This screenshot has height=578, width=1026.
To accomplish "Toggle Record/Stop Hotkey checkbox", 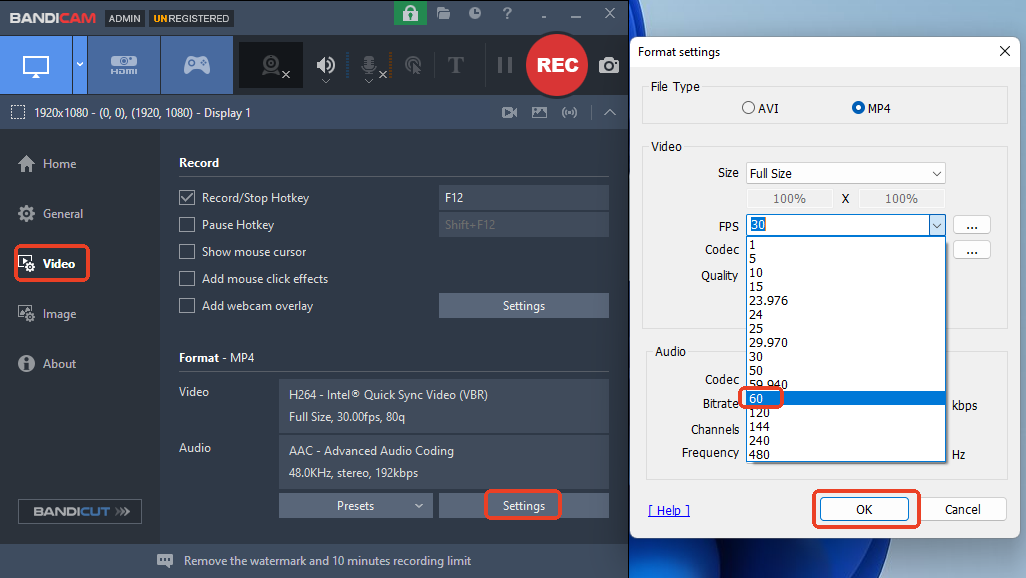I will [187, 198].
